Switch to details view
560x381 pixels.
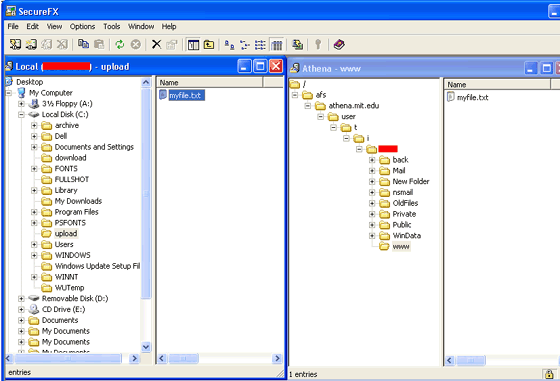click(276, 44)
